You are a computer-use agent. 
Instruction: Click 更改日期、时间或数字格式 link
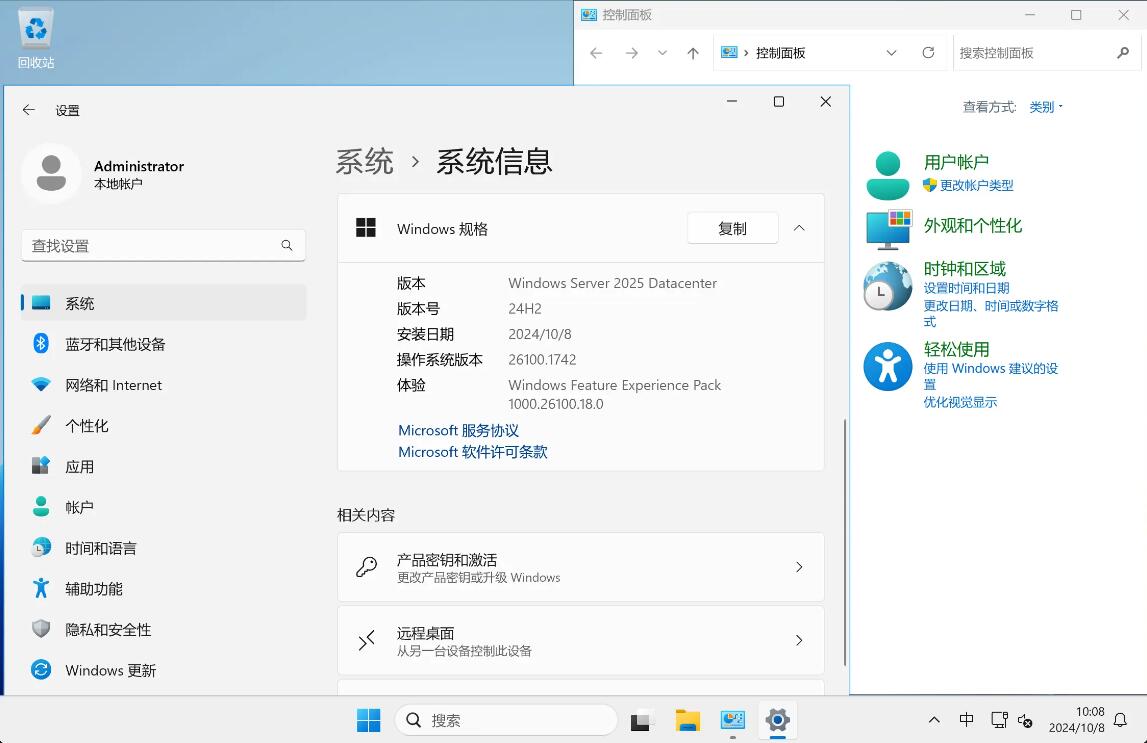click(x=990, y=313)
